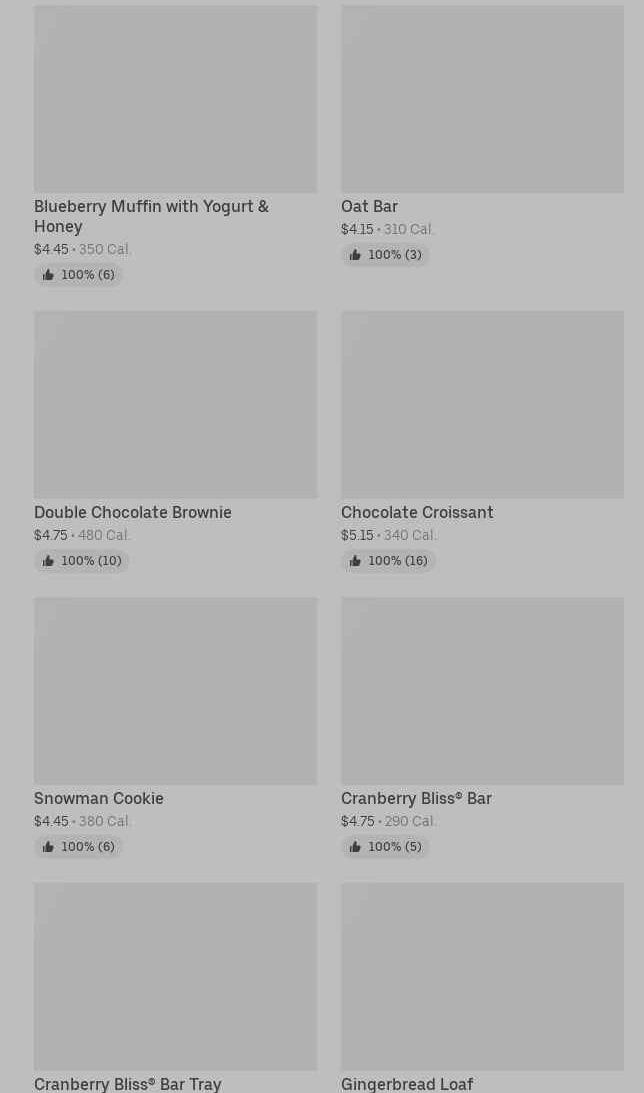Screen dimensions: 644x1093
Task: Open the Cranberry Bliss Bar image
Action: coord(482,691)
